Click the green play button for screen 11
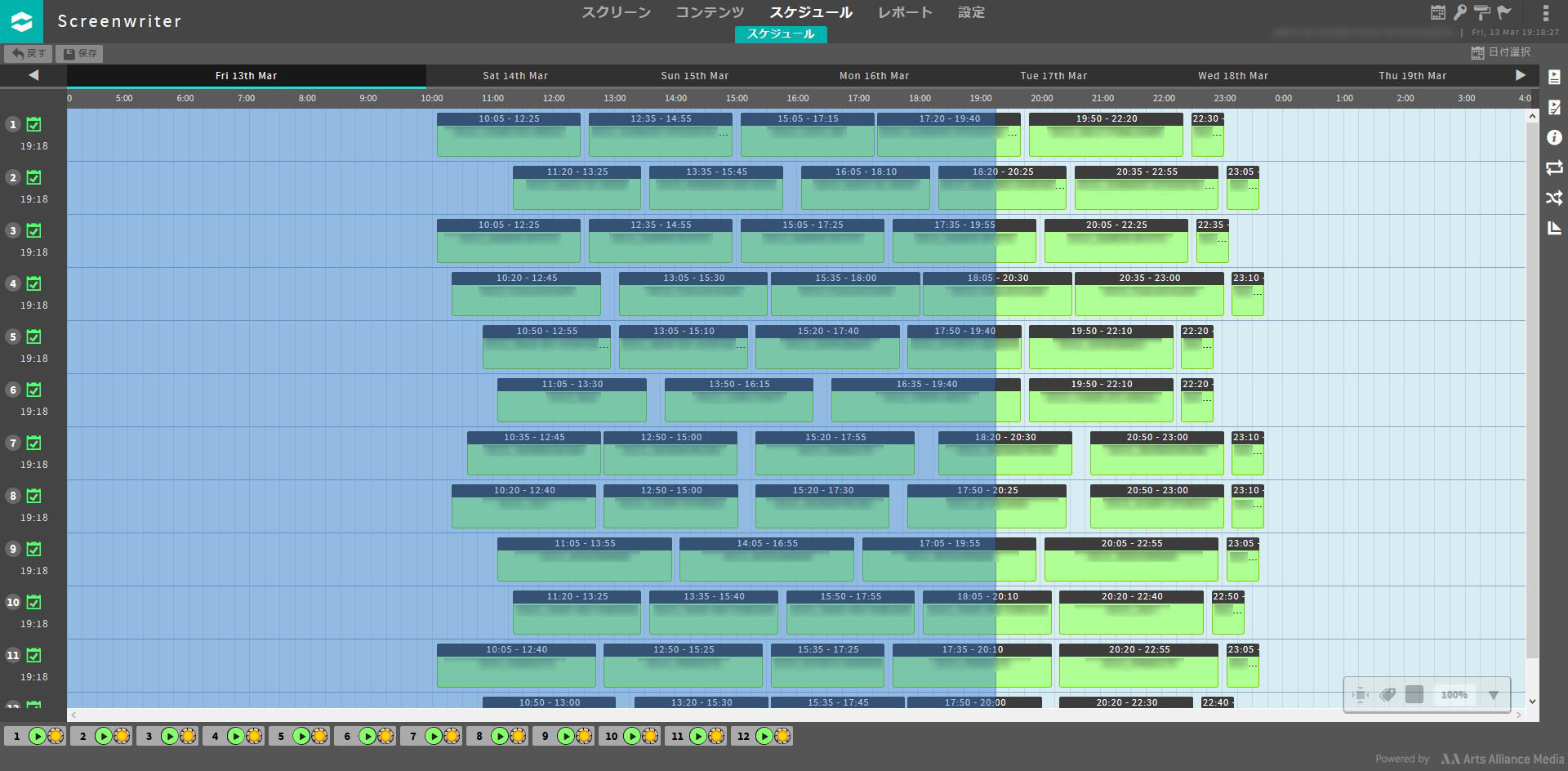The width and height of the screenshot is (1568, 771). coord(698,736)
